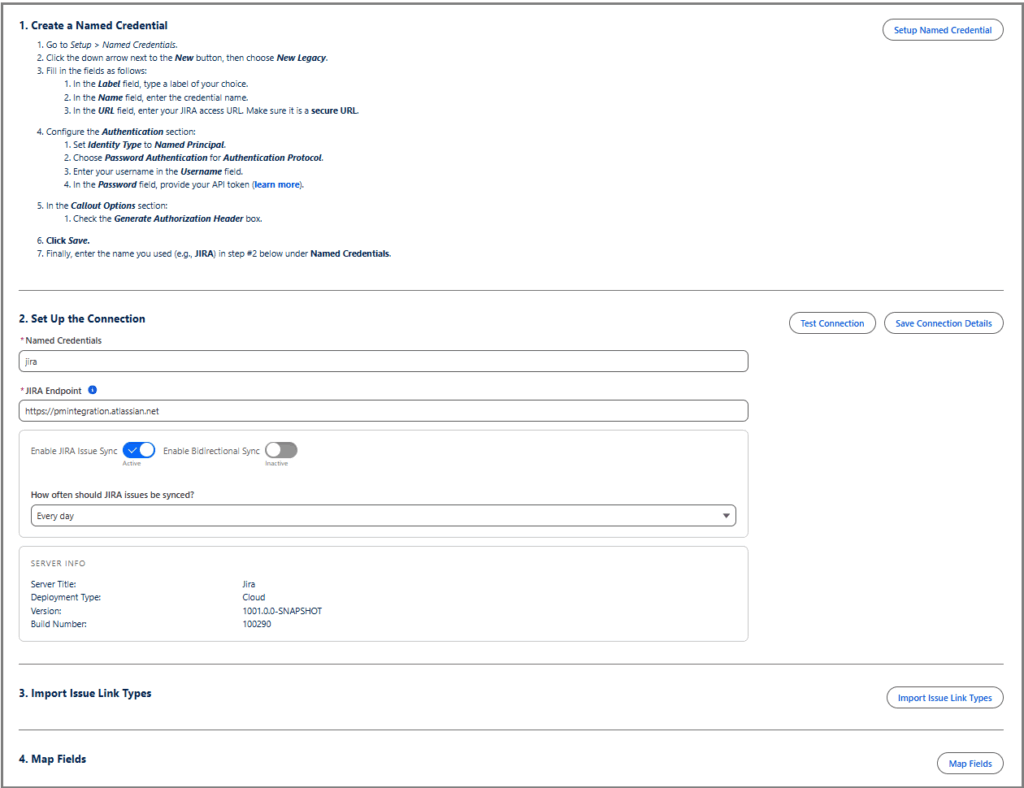Click the '2. Set Up the Connection' heading
Viewport: 1024px width, 788px height.
[x=82, y=319]
